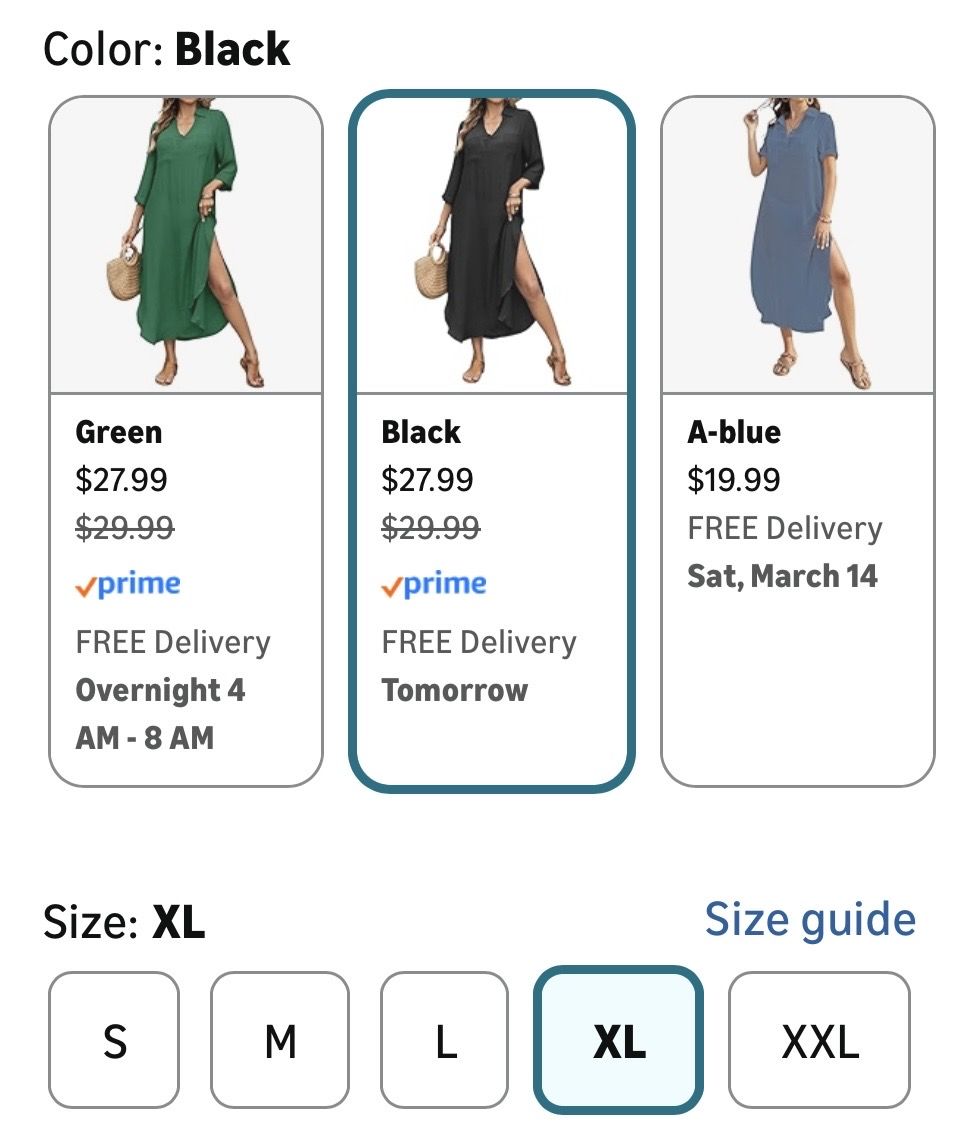Image resolution: width=960 pixels, height=1144 pixels.
Task: Click the $27.99 price on Green card
Action: coord(122,480)
